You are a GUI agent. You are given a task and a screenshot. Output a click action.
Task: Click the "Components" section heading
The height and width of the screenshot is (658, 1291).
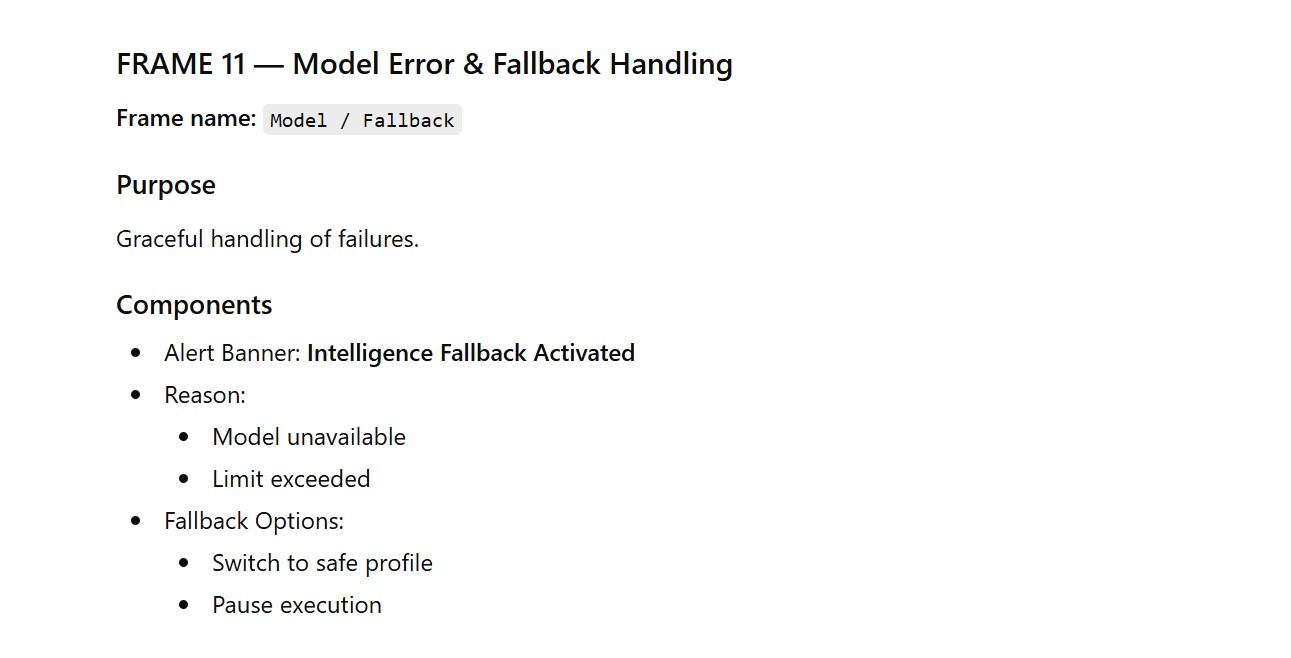[194, 305]
